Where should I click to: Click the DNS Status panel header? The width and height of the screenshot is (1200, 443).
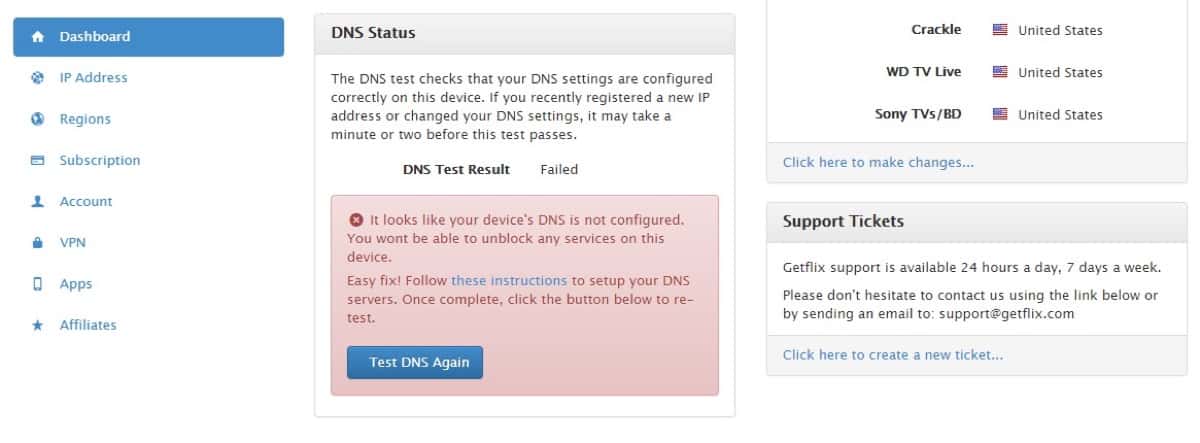pyautogui.click(x=524, y=33)
